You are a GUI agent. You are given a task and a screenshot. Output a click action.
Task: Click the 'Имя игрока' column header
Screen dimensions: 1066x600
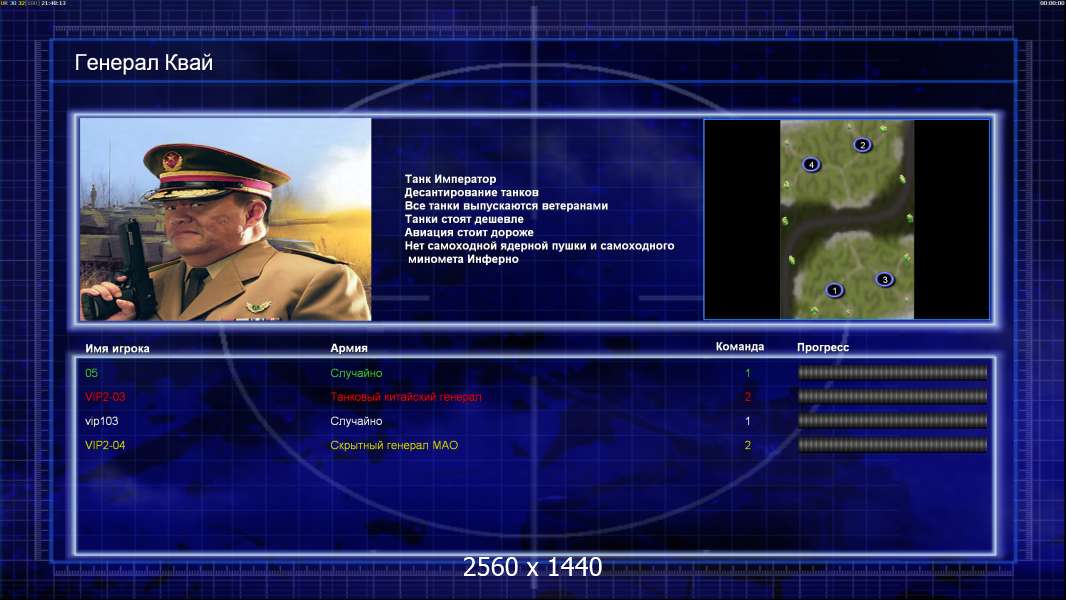click(117, 349)
